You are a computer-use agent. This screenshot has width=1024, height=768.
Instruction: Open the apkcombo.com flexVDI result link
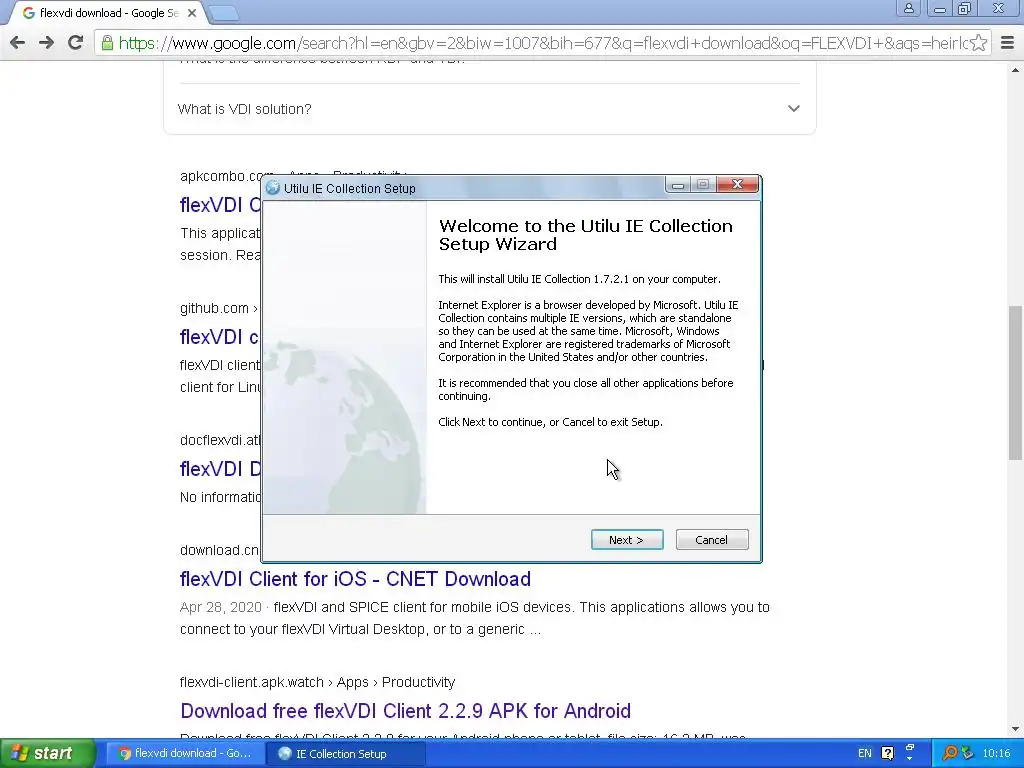tap(219, 205)
